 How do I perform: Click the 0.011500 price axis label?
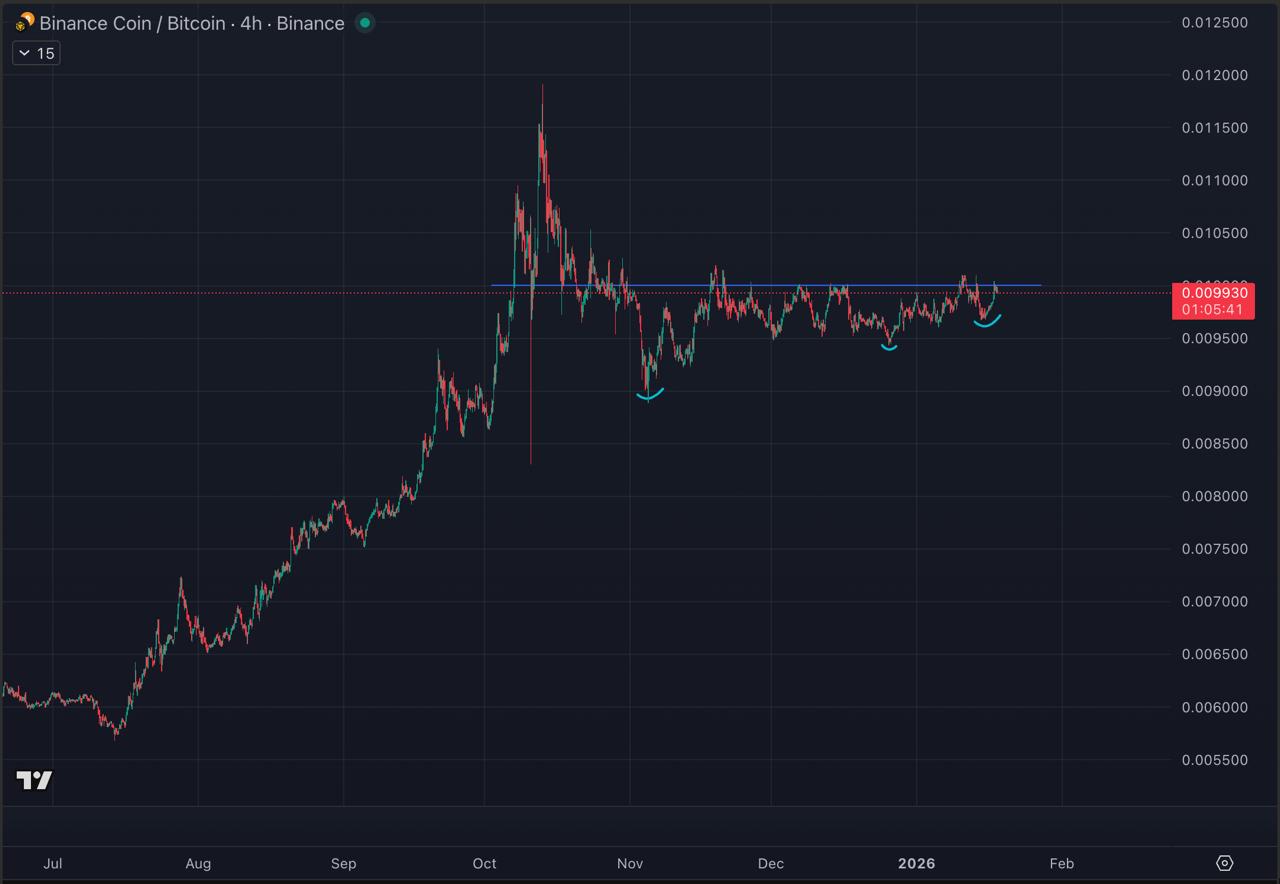point(1214,128)
